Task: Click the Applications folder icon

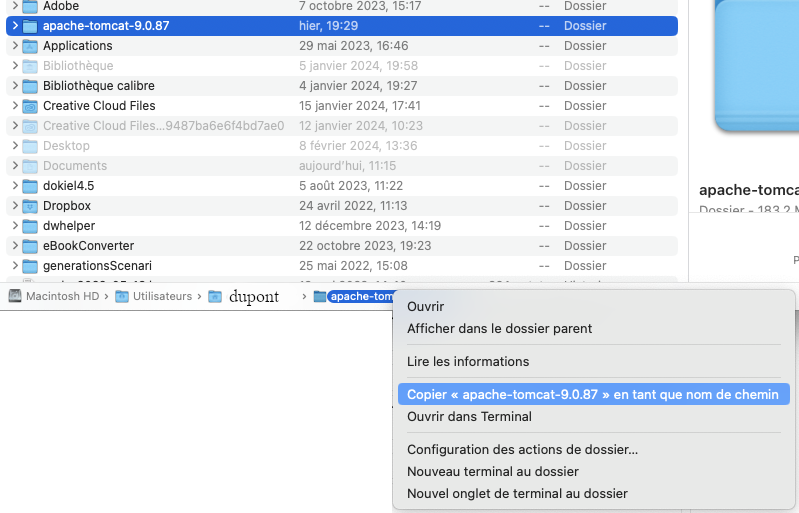Action: tap(30, 46)
